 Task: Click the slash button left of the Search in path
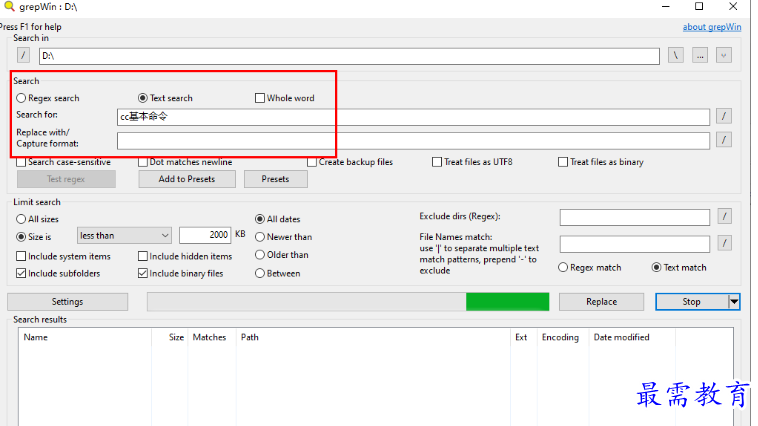pyautogui.click(x=23, y=55)
